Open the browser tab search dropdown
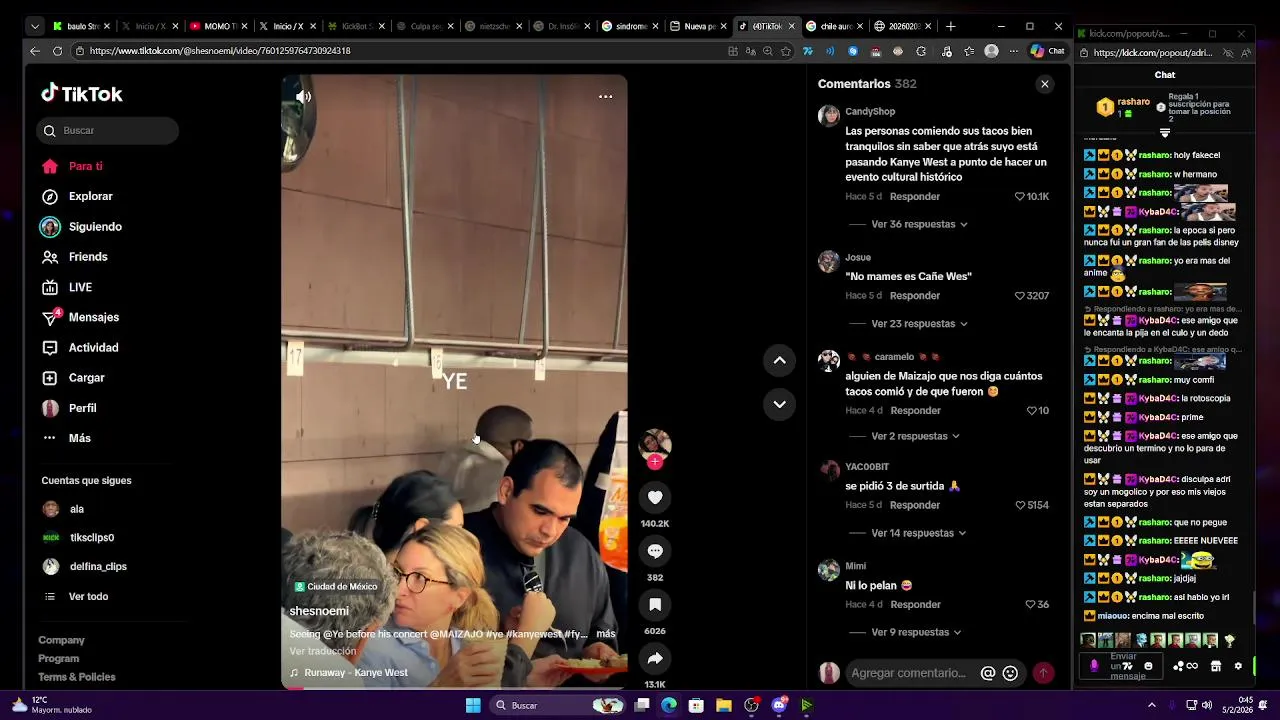The width and height of the screenshot is (1280, 720). pyautogui.click(x=35, y=26)
